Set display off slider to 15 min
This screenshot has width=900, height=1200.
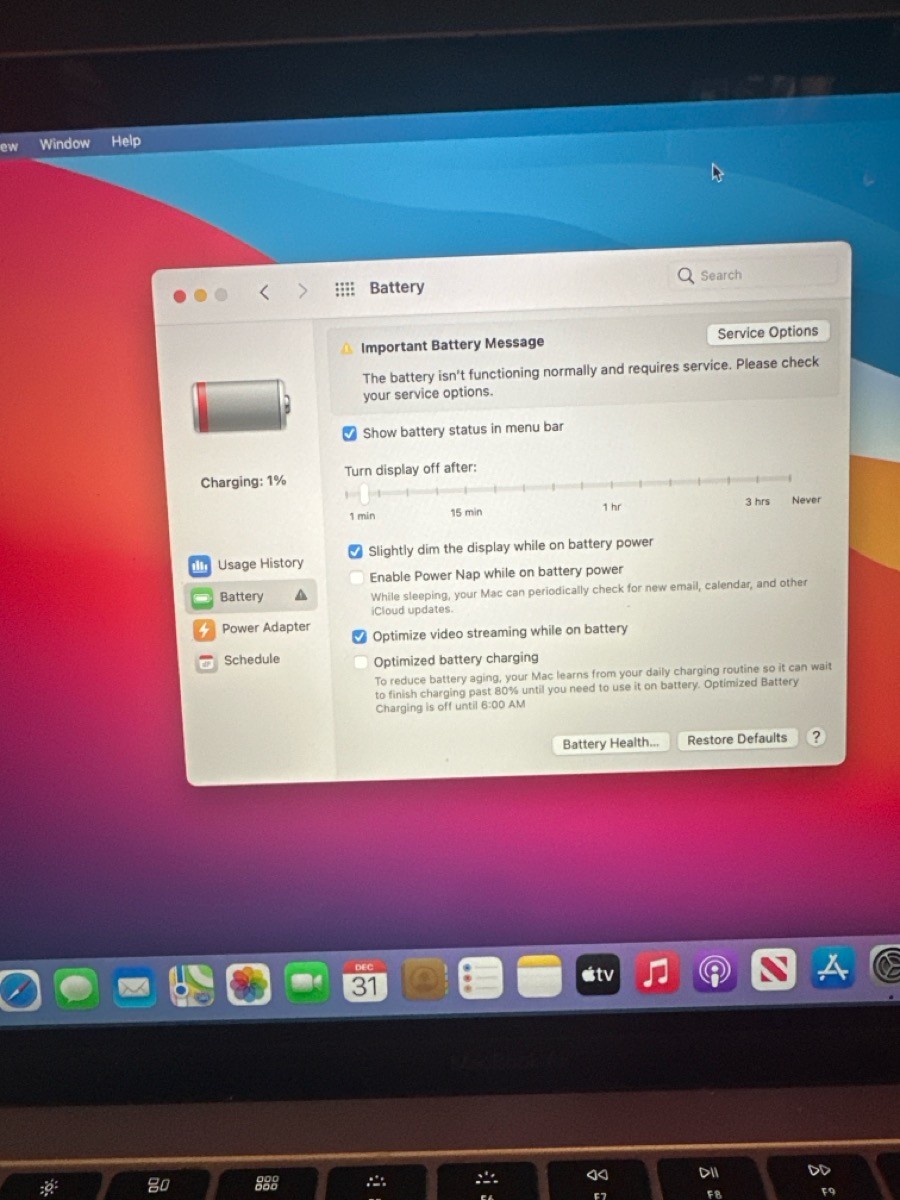coord(465,491)
